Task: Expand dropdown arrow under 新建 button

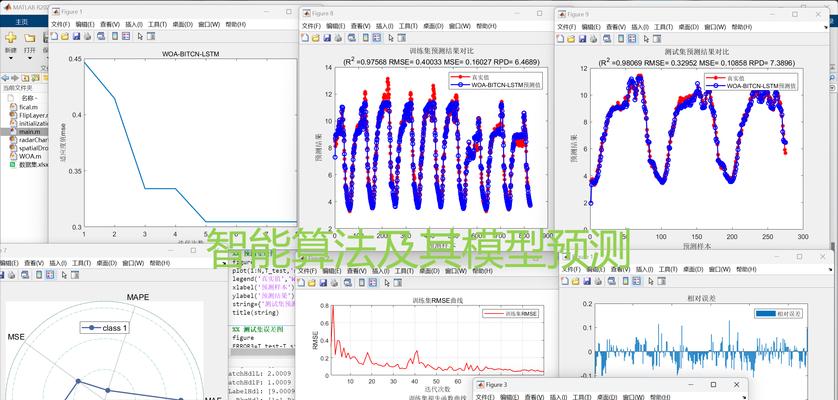Action: tap(11, 58)
